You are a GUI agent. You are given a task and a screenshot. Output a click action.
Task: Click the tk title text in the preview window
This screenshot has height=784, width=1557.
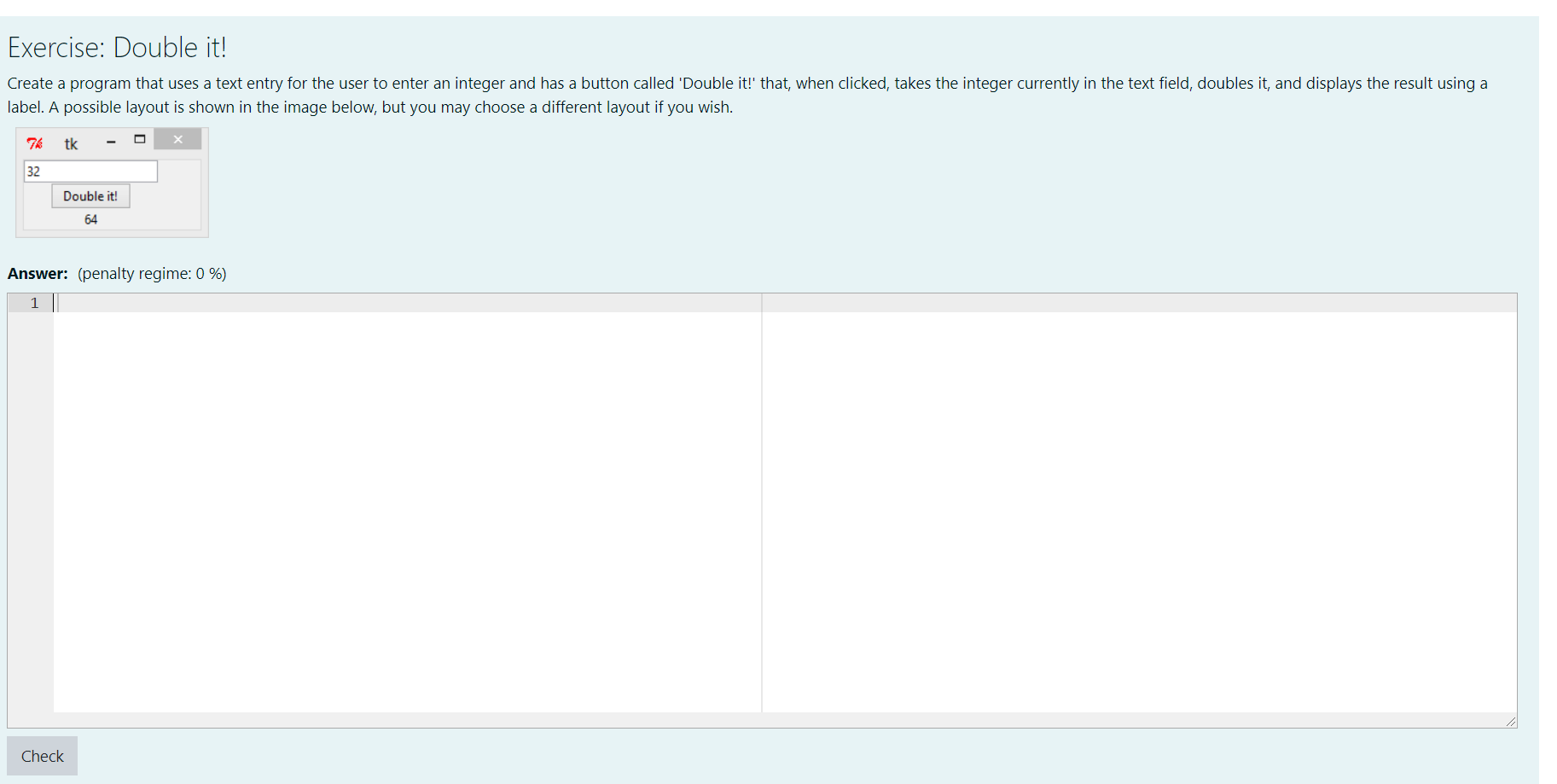point(72,143)
